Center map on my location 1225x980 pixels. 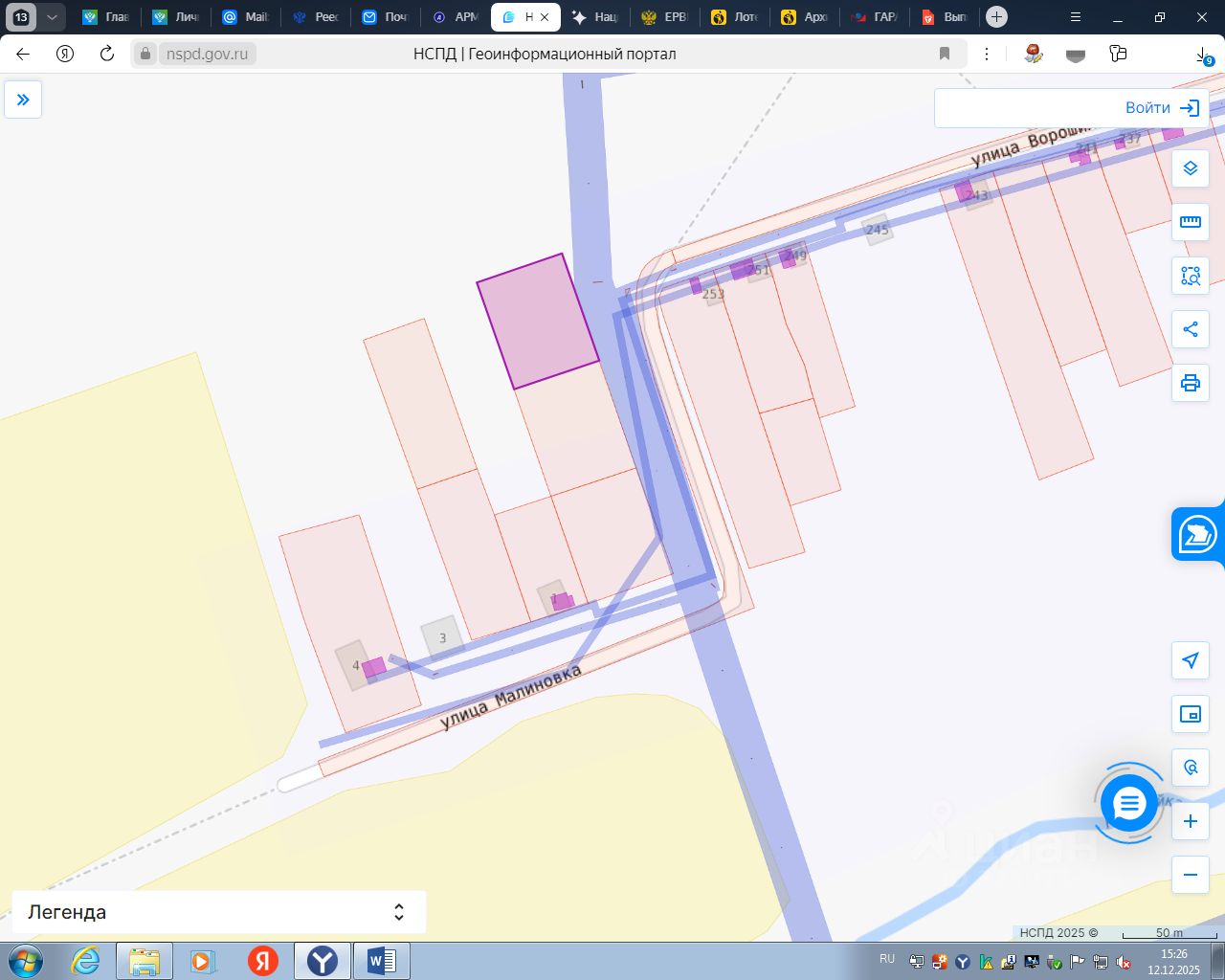tap(1191, 660)
